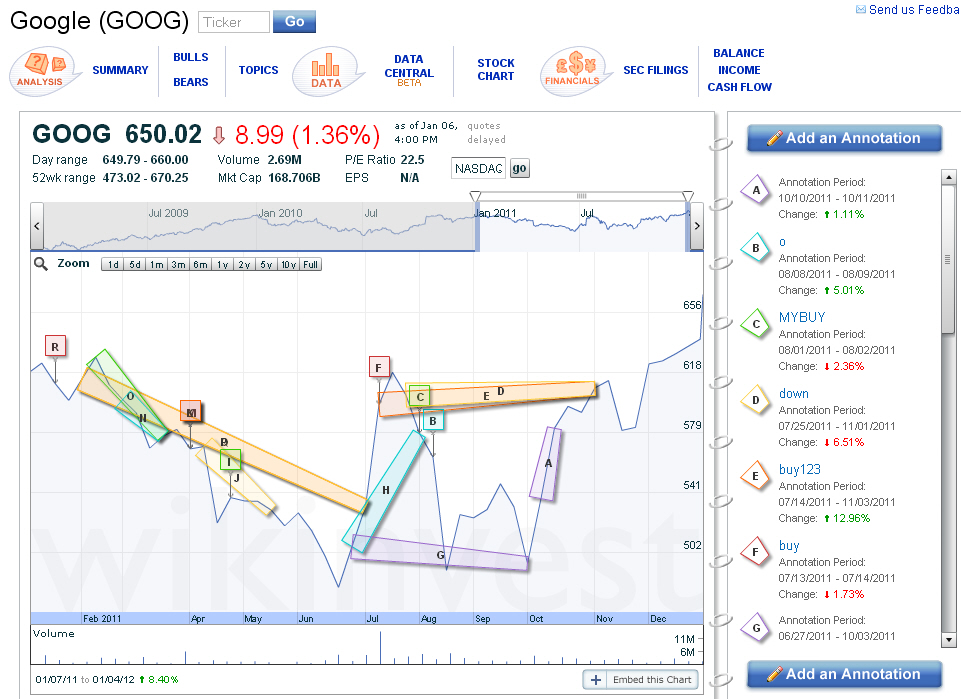Image resolution: width=961 pixels, height=699 pixels.
Task: Click annotation list scrollbar up arrow
Action: (x=948, y=178)
